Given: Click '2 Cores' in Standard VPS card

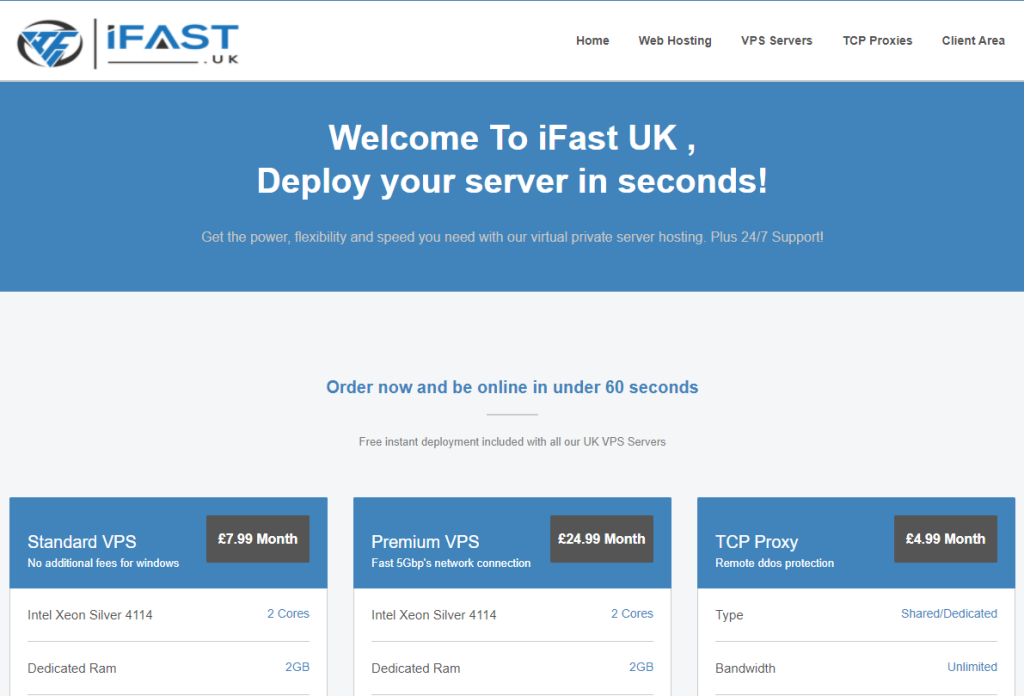Looking at the screenshot, I should [x=288, y=614].
